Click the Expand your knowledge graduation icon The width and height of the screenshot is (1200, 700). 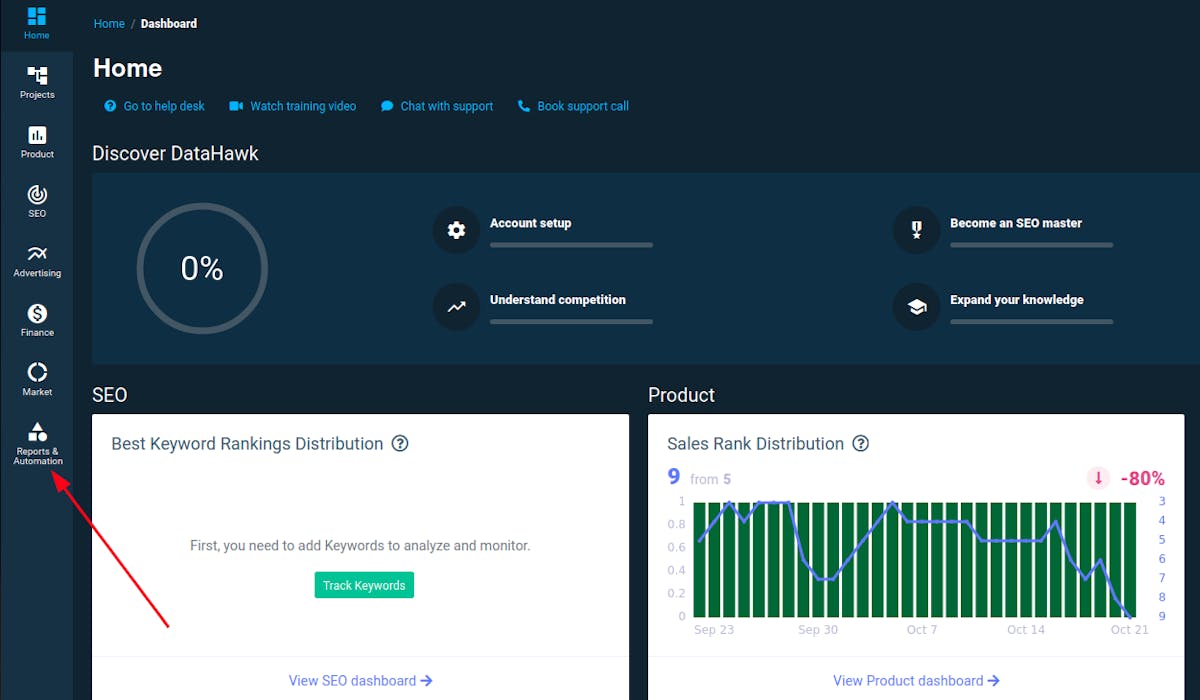point(917,307)
